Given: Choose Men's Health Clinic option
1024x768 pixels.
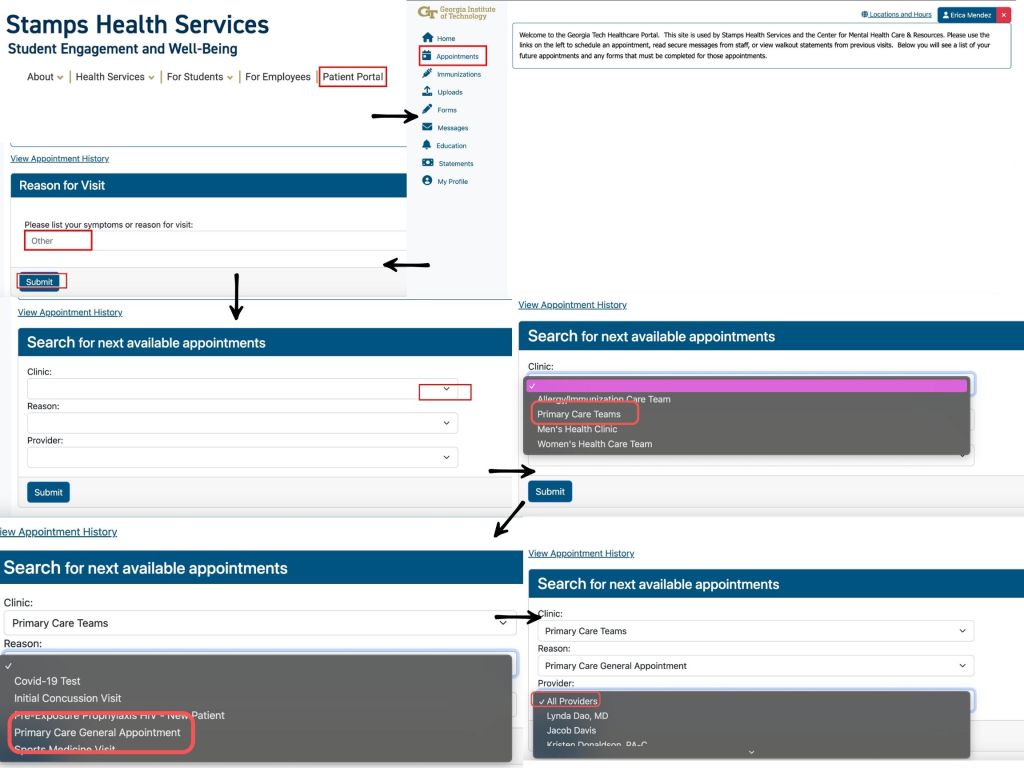Looking at the screenshot, I should (x=577, y=429).
